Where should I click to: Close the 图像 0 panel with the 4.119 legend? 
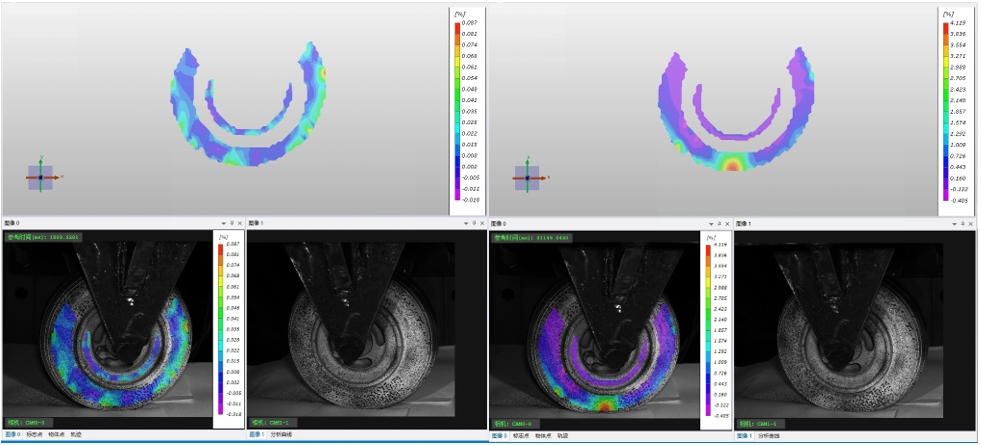tap(727, 223)
